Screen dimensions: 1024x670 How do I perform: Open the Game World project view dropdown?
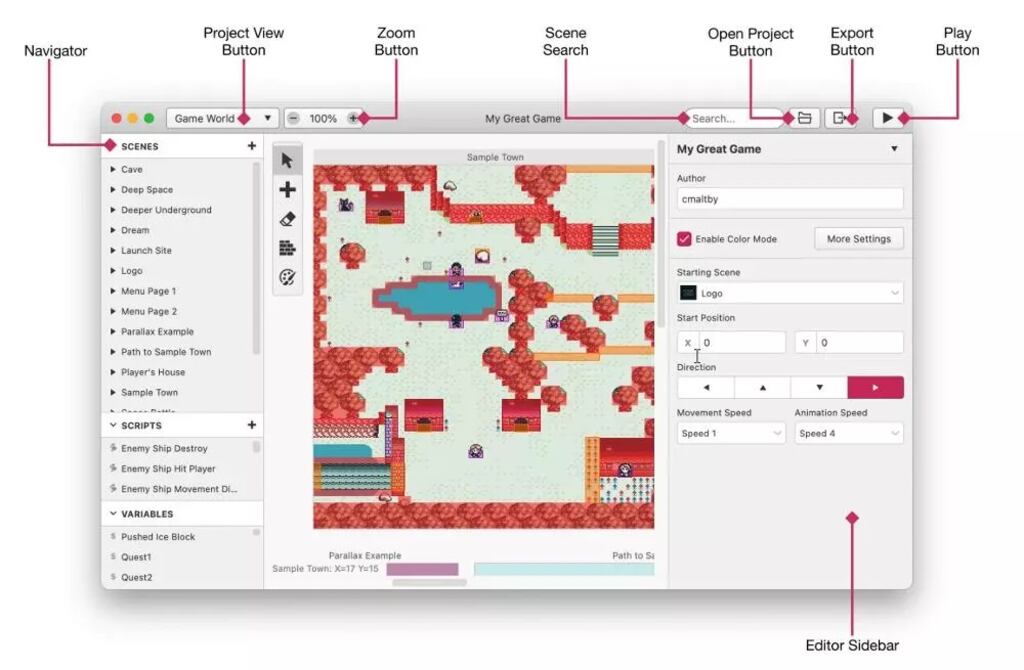coord(222,117)
